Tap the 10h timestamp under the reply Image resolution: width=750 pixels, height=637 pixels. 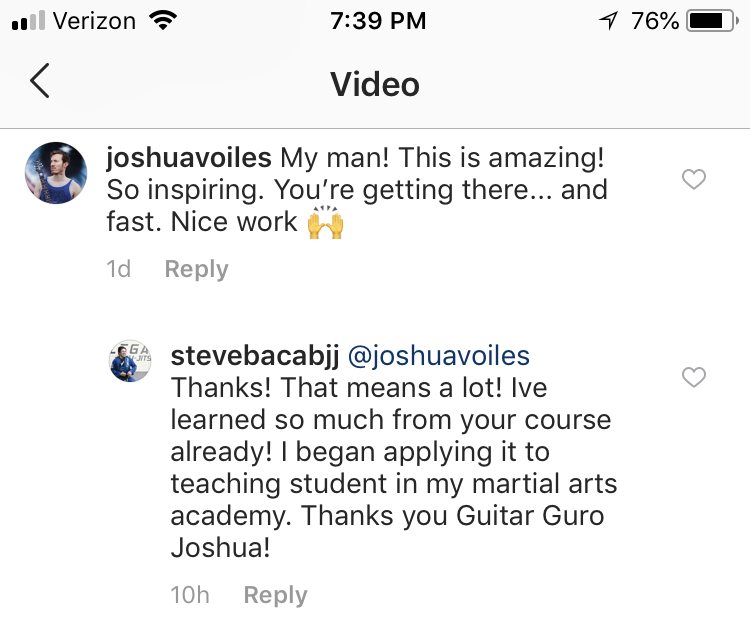(190, 595)
